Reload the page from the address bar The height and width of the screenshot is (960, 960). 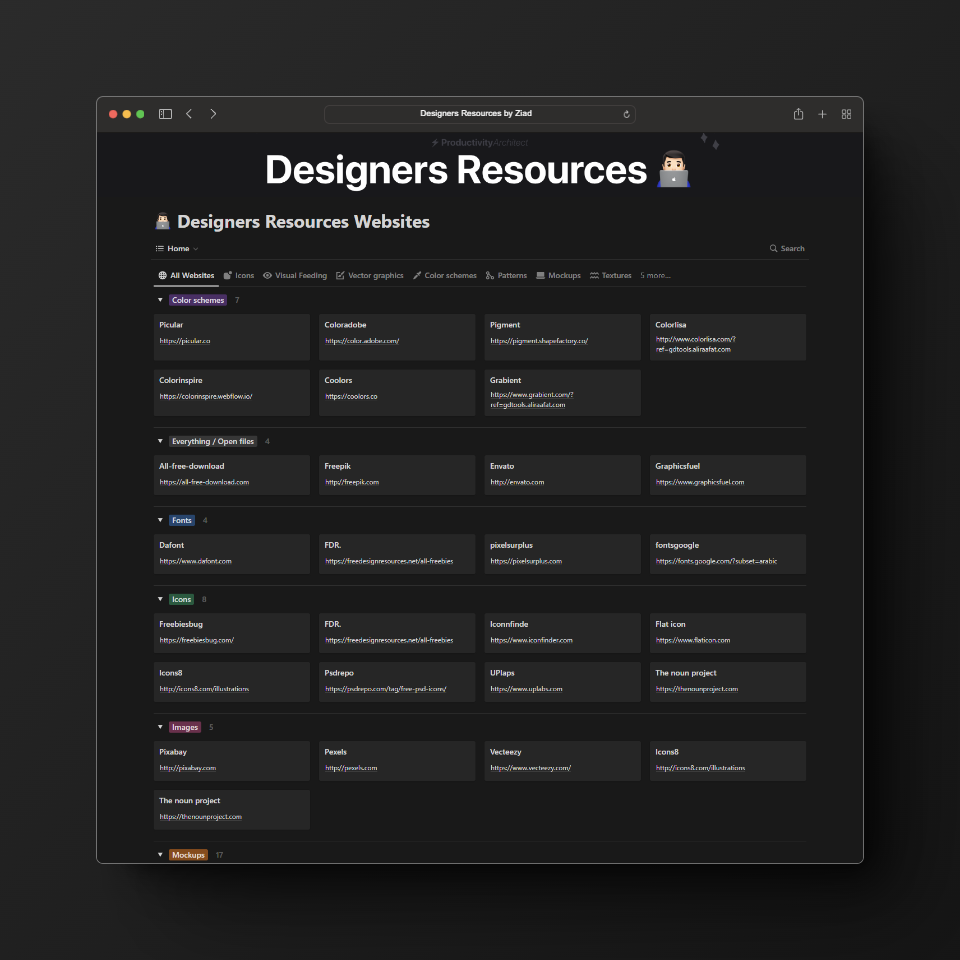627,114
